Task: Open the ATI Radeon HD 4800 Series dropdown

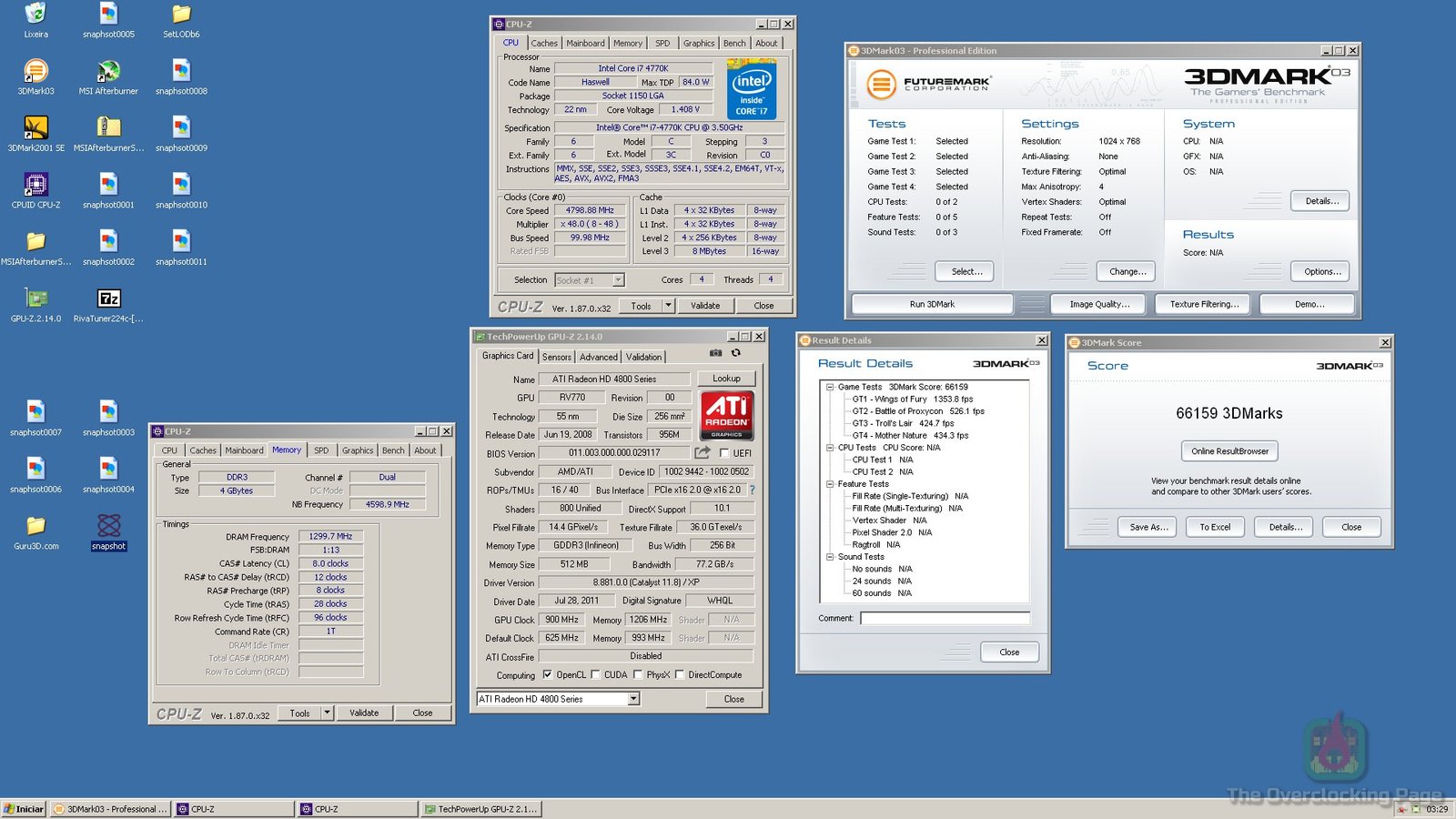Action: [x=633, y=699]
